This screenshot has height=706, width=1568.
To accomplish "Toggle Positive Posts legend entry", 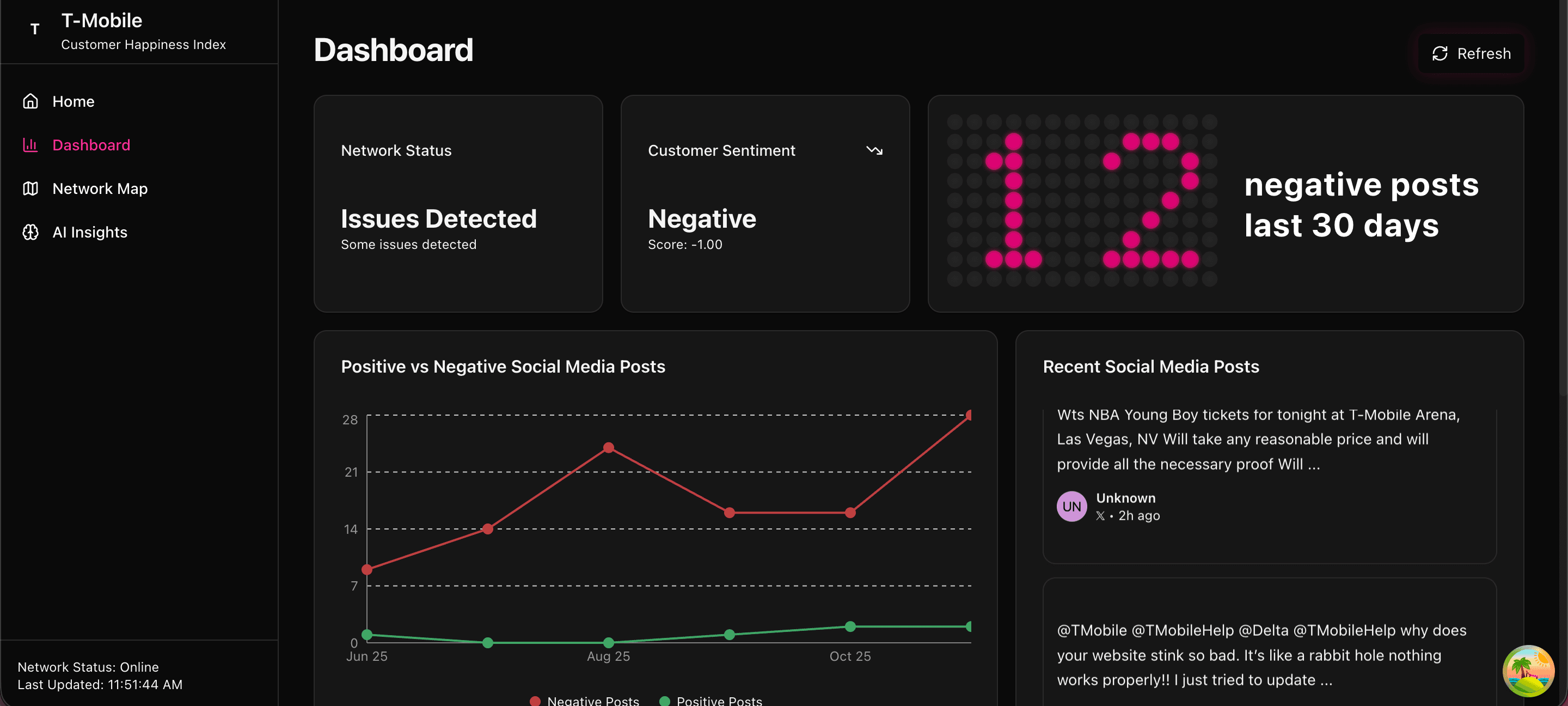I will [711, 701].
